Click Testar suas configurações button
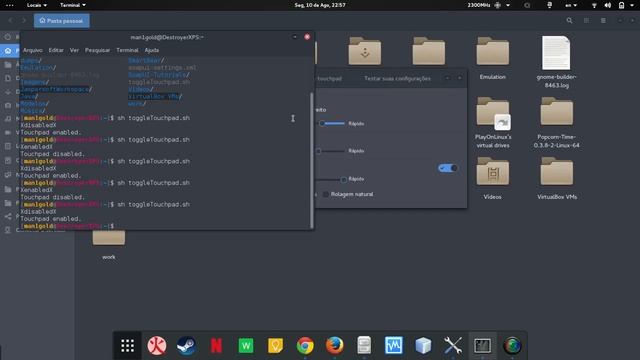 [x=397, y=78]
